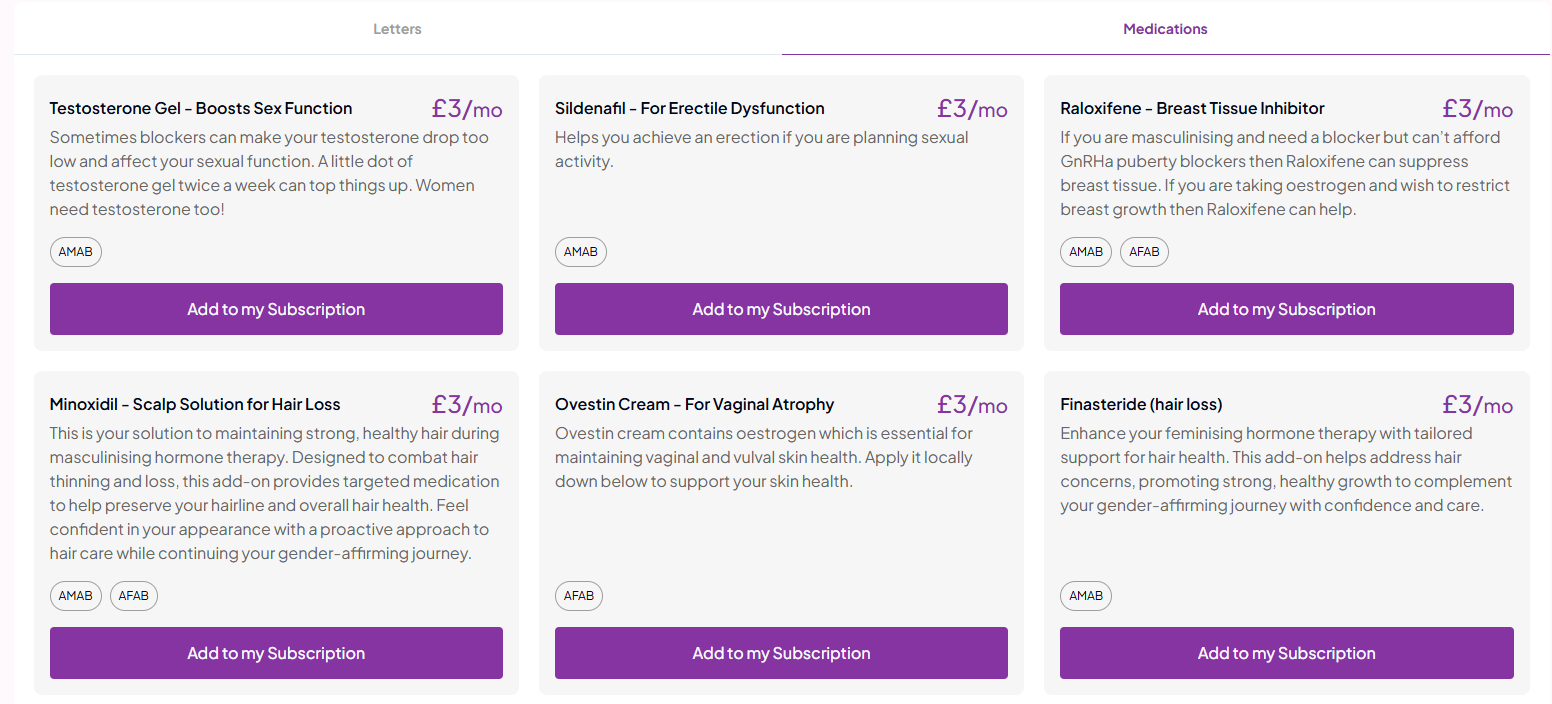
Task: Click the Ovestin Cream – For Vaginal Atrophy heading
Action: coord(694,404)
